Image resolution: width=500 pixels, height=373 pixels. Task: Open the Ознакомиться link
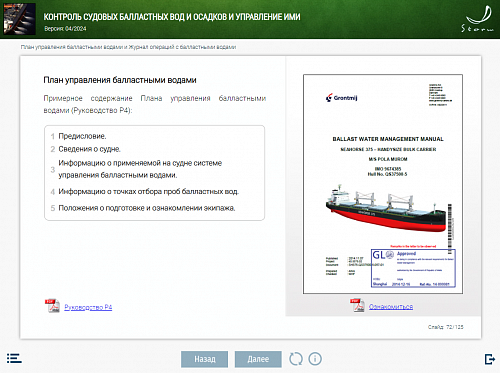391,306
